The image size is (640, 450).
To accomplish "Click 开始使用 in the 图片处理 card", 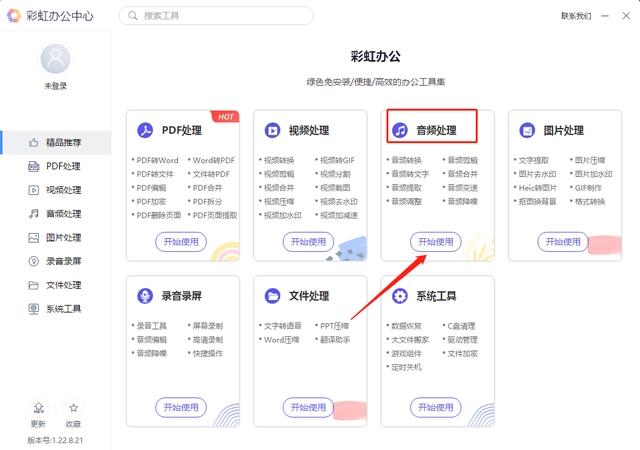I will pos(563,242).
